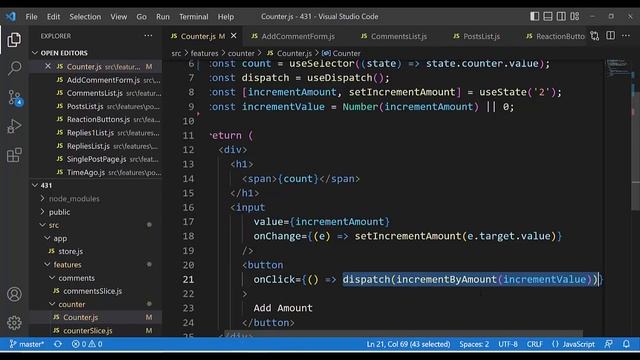Open SinglePostPage.js from Open Editors
This screenshot has width=640, height=360.
pyautogui.click(x=96, y=159)
